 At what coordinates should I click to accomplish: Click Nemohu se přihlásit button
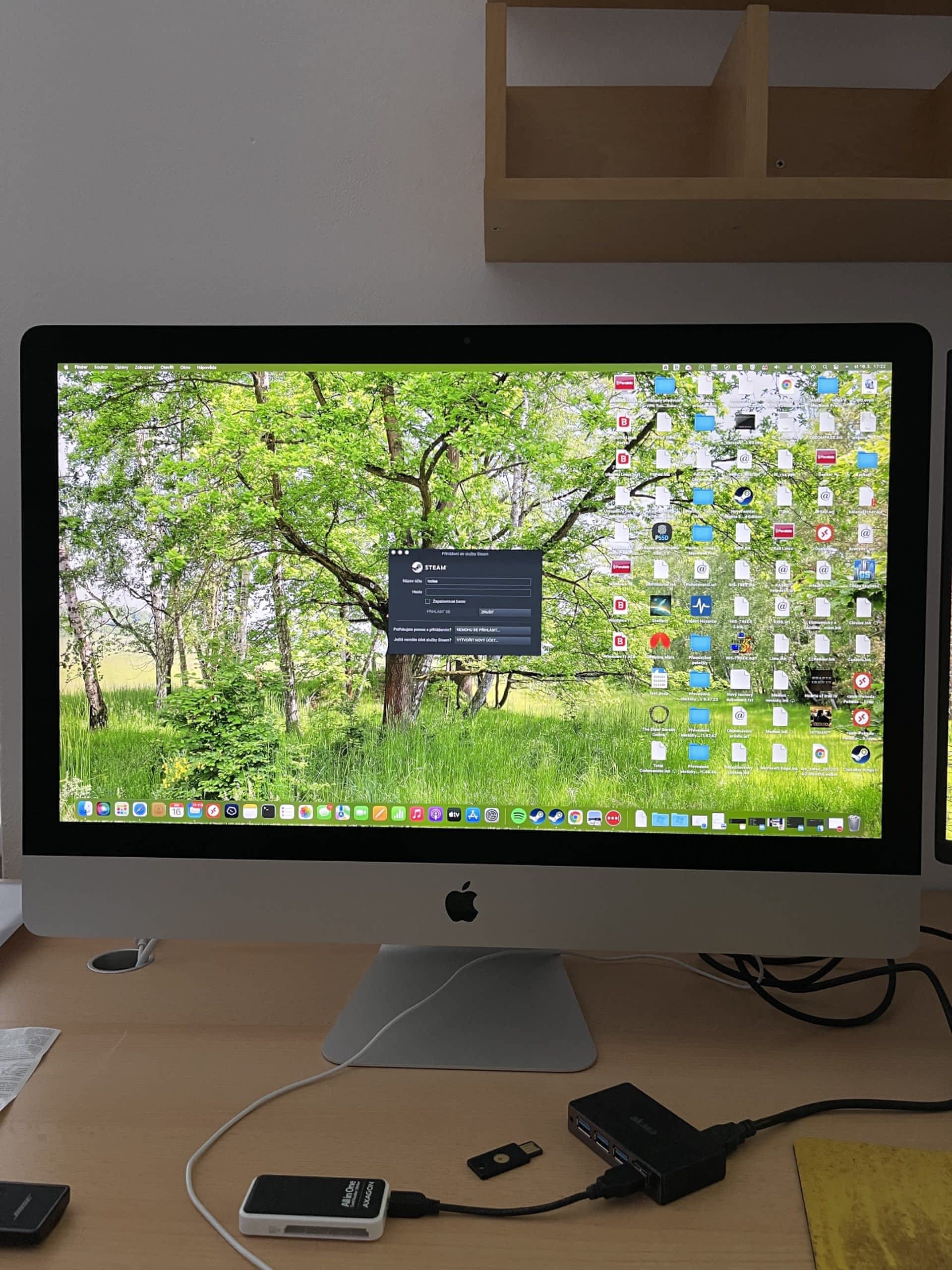(492, 630)
